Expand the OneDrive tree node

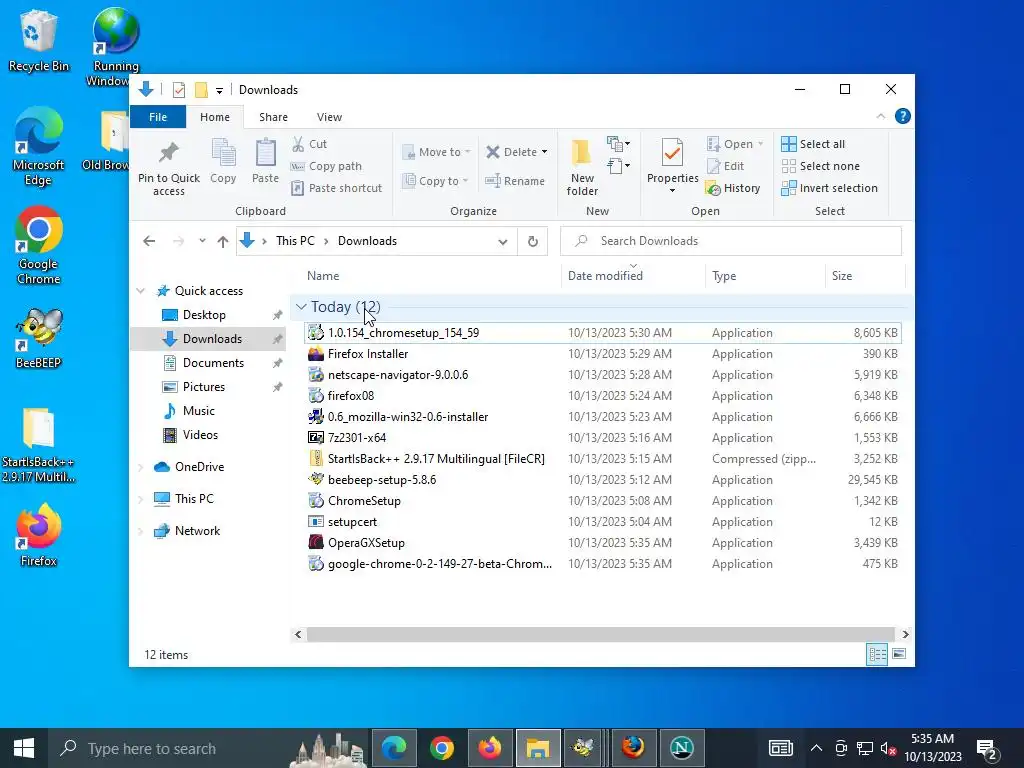click(x=140, y=467)
